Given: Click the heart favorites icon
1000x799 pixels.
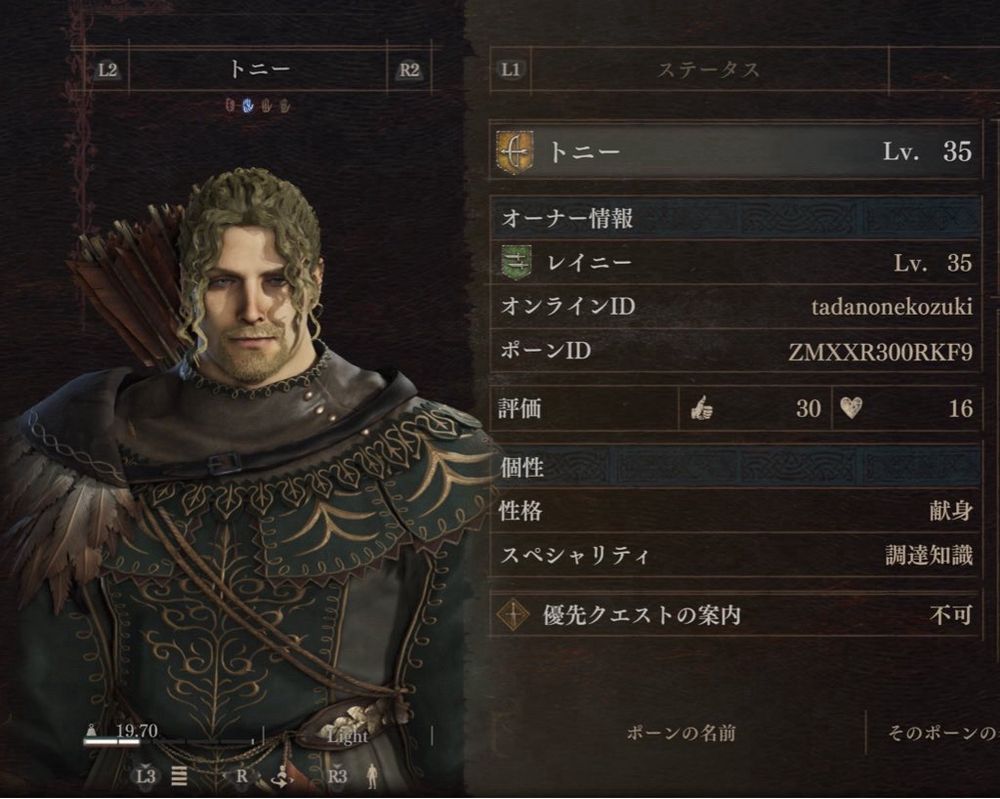Looking at the screenshot, I should coord(851,407).
